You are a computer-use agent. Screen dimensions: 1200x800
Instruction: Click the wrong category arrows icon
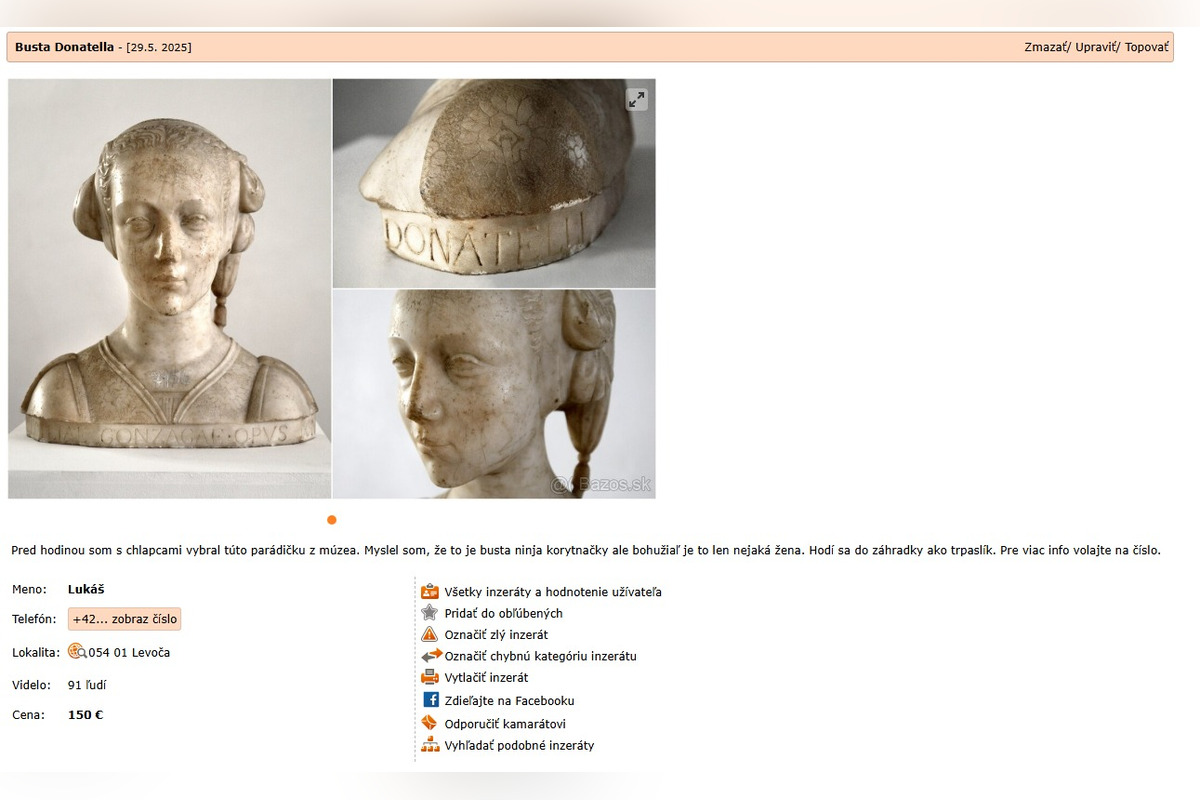431,656
